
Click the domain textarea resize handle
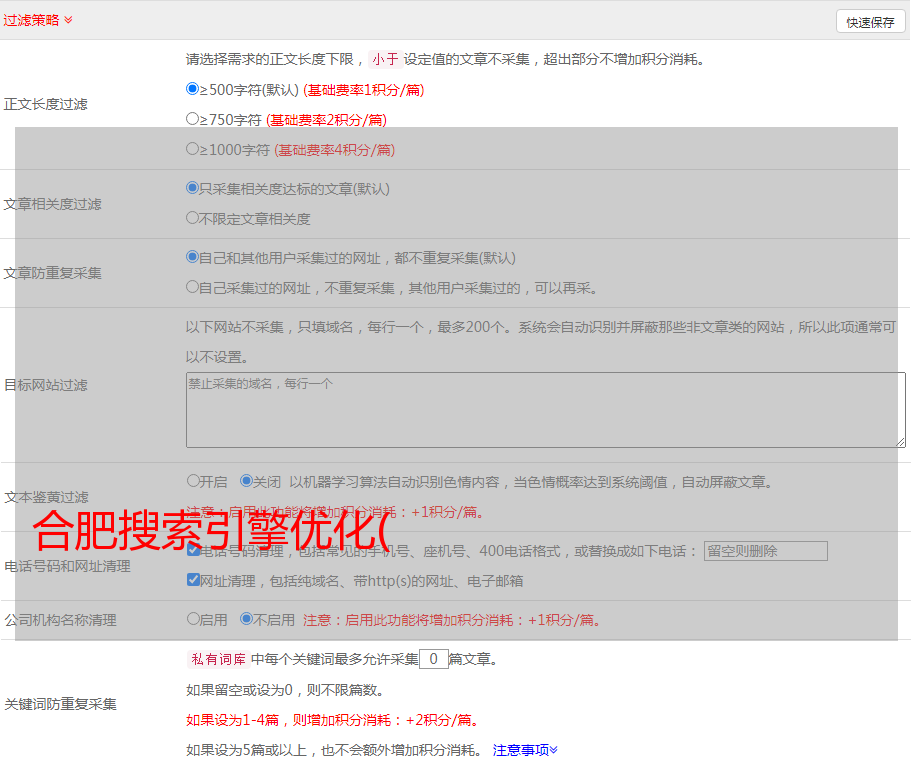click(x=900, y=441)
